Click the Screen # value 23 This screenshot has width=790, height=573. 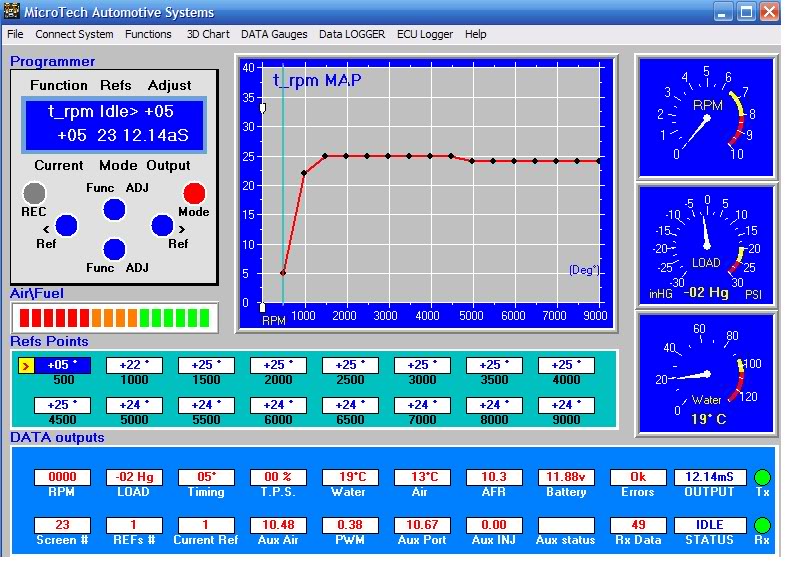pos(62,525)
